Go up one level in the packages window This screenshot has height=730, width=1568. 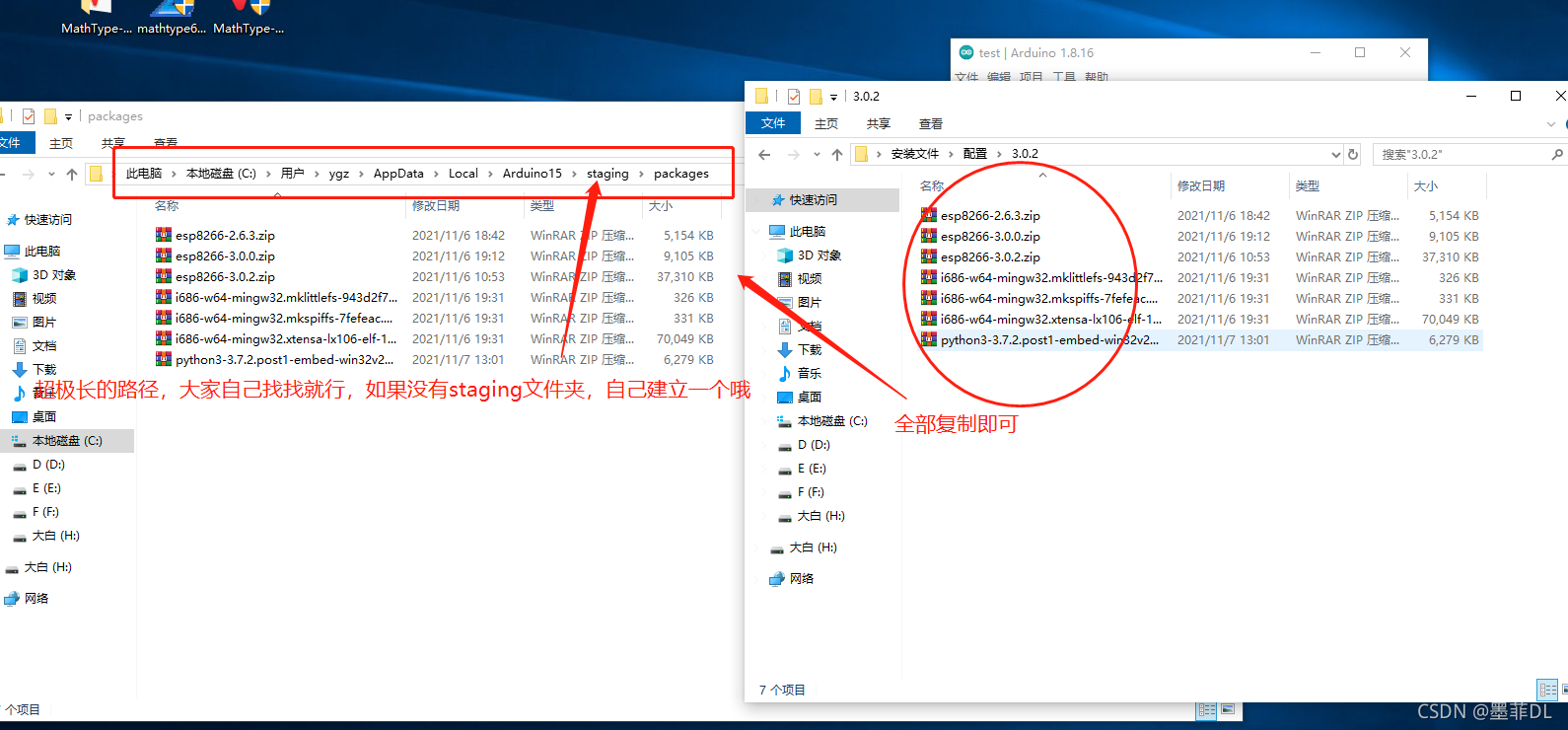click(72, 175)
